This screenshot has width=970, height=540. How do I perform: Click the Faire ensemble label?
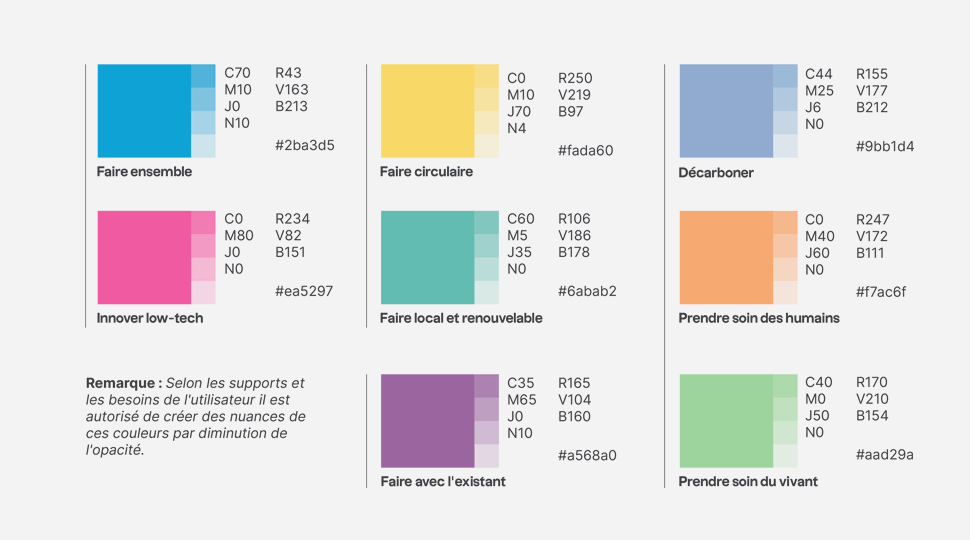tap(144, 172)
